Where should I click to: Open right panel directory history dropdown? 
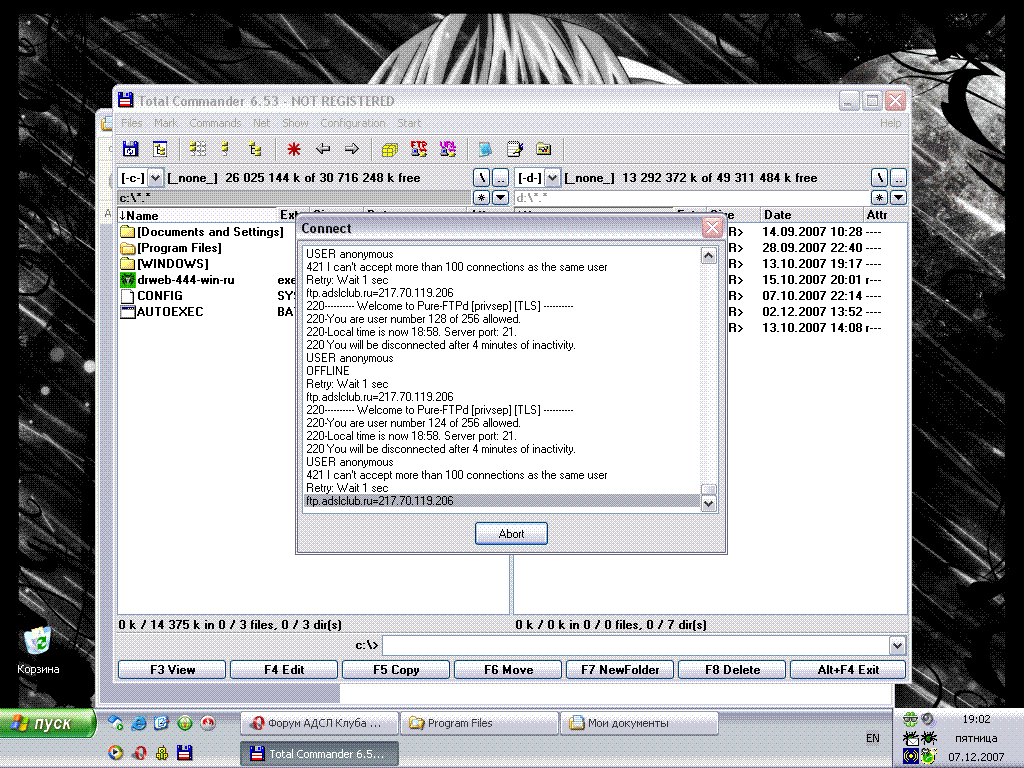[899, 197]
